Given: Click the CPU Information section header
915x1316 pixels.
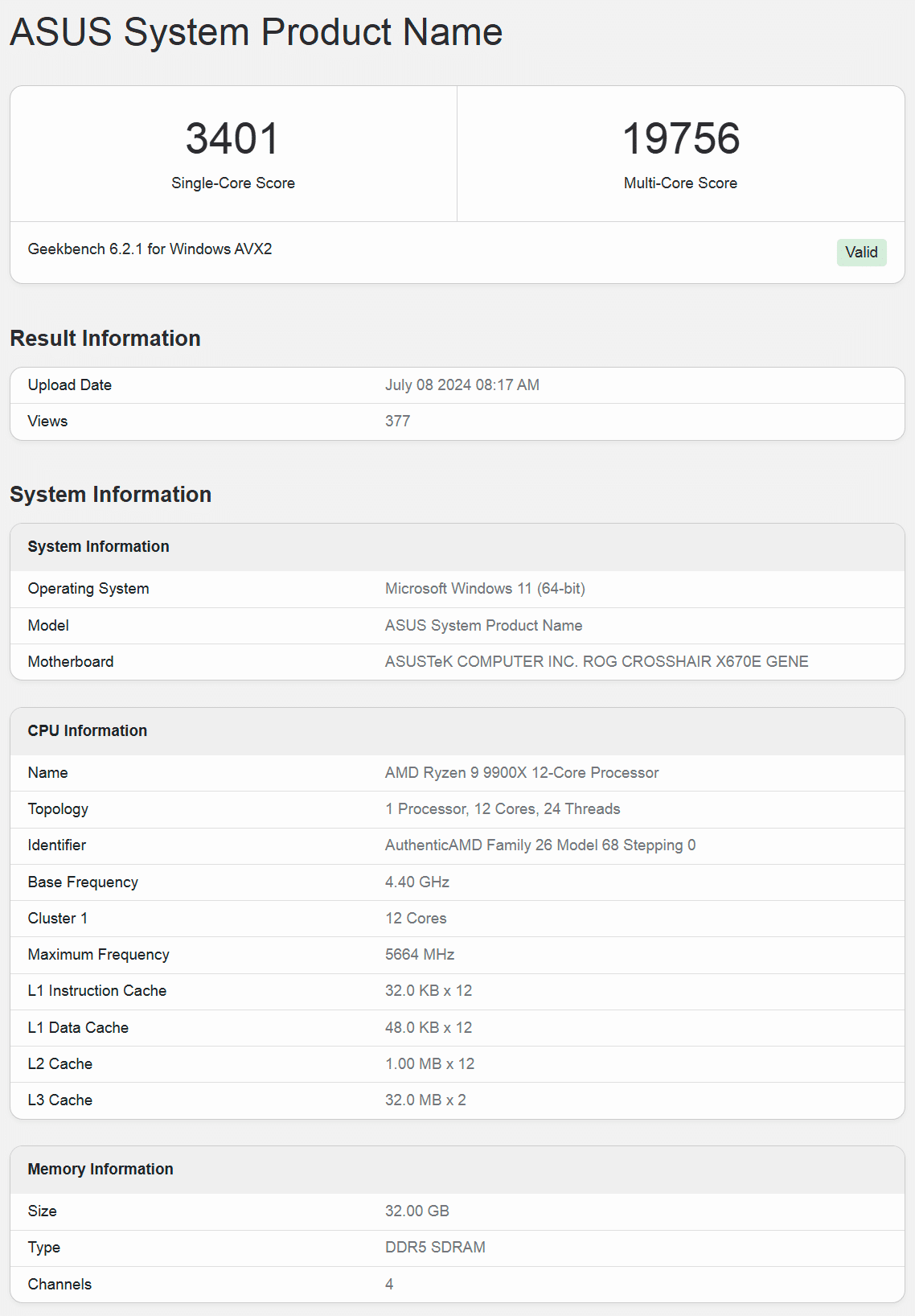Looking at the screenshot, I should [x=88, y=731].
